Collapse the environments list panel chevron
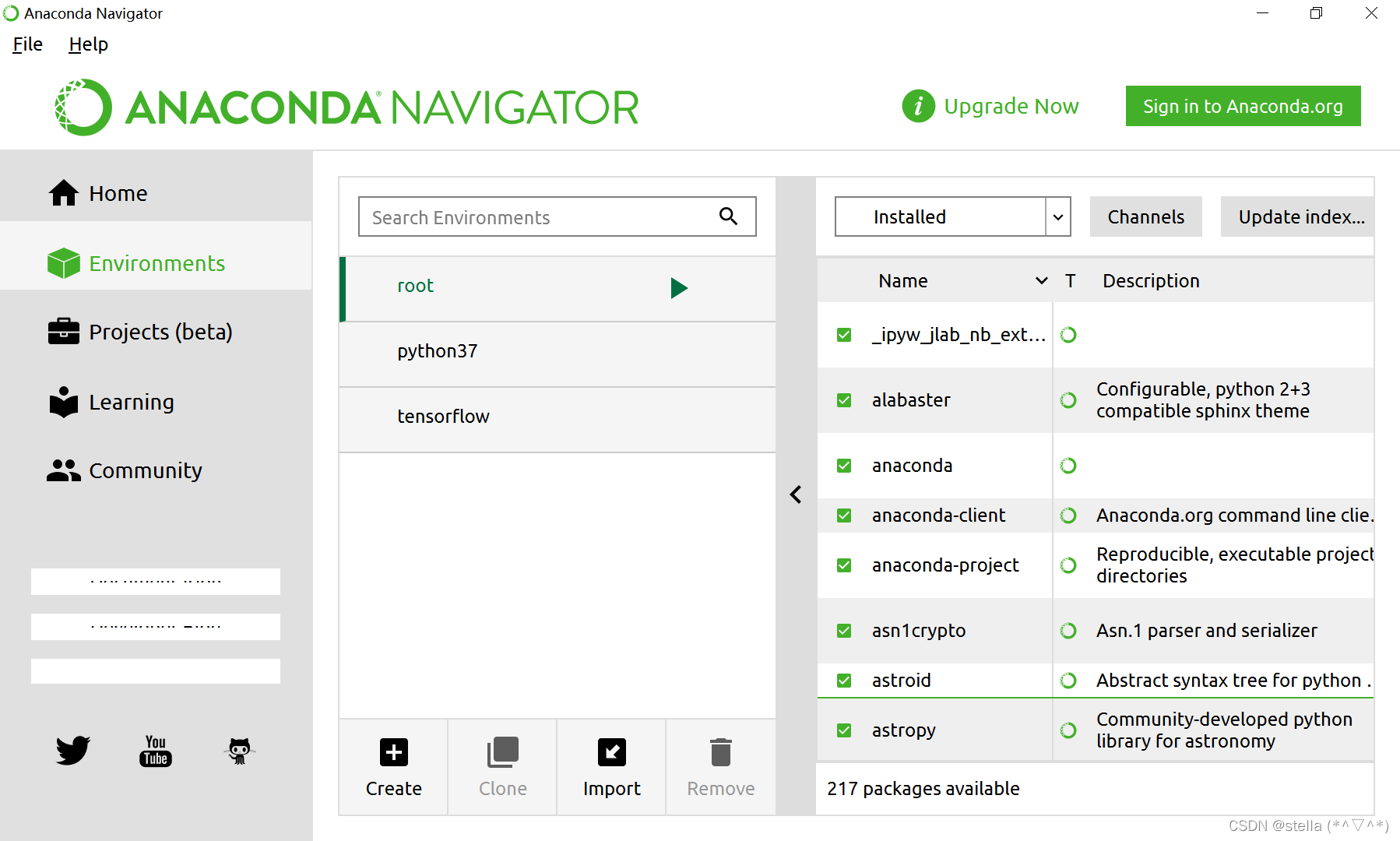Viewport: 1400px width, 841px height. (795, 494)
